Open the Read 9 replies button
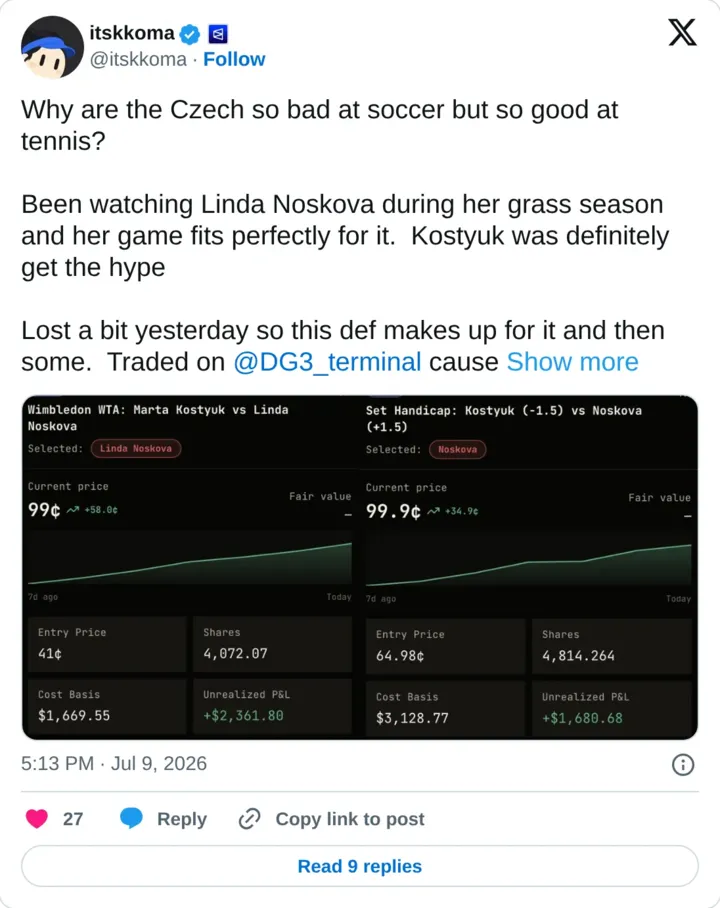 360,866
